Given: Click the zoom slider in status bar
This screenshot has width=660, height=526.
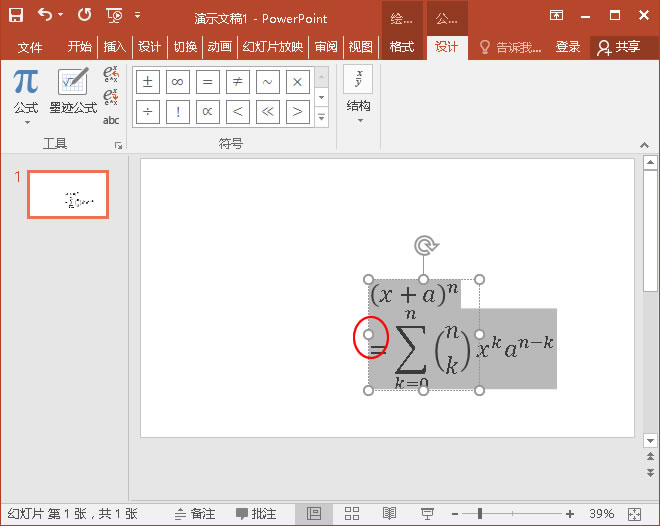Looking at the screenshot, I should [480, 513].
